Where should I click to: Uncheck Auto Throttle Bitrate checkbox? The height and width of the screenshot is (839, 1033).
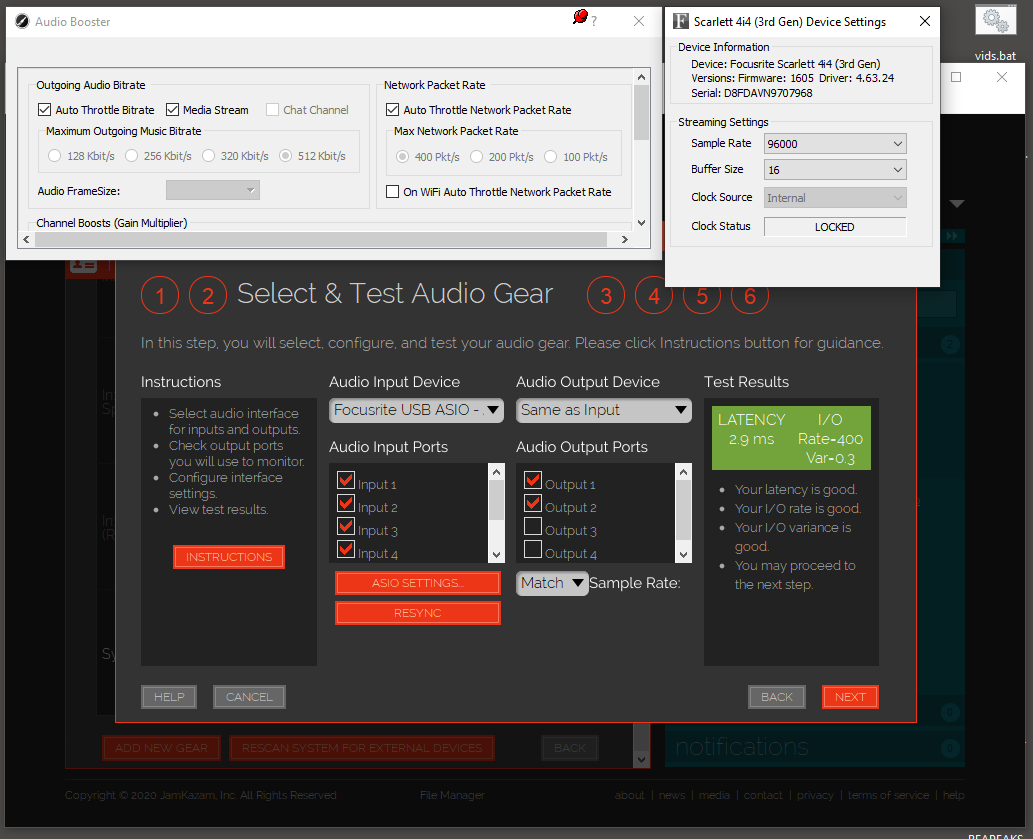pos(44,110)
